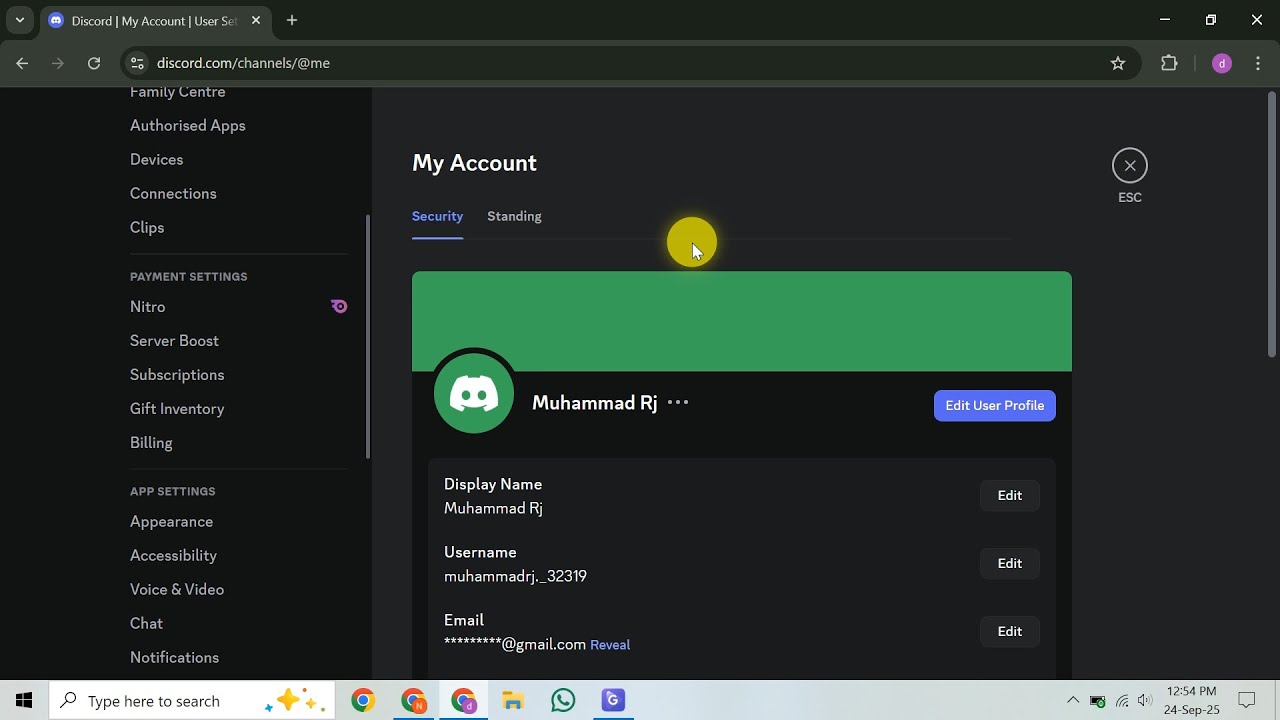Click the Windows taskbar search box
The height and width of the screenshot is (720, 1280).
190,701
